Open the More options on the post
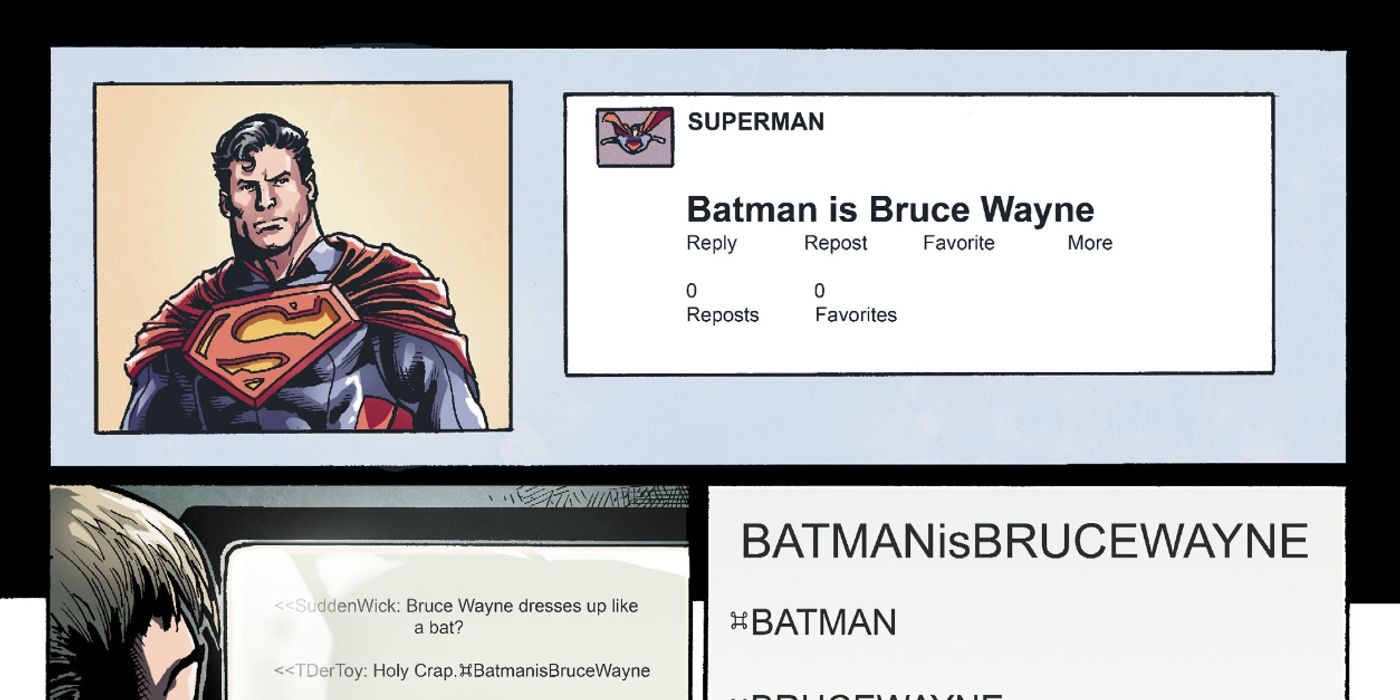1400x700 pixels. [1089, 243]
